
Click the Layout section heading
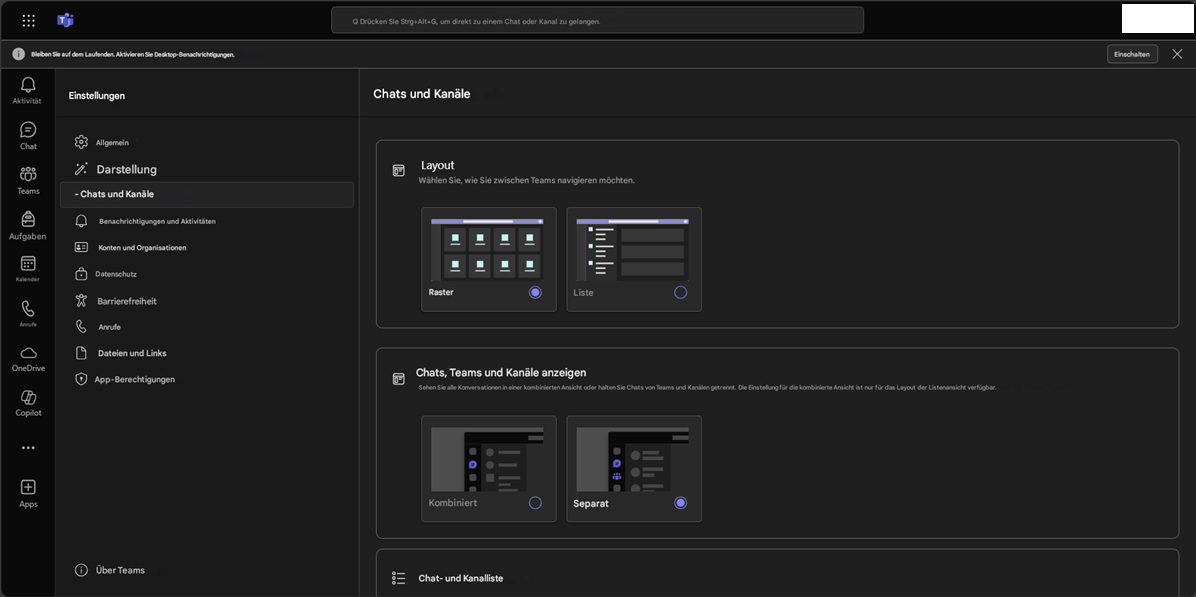click(438, 165)
